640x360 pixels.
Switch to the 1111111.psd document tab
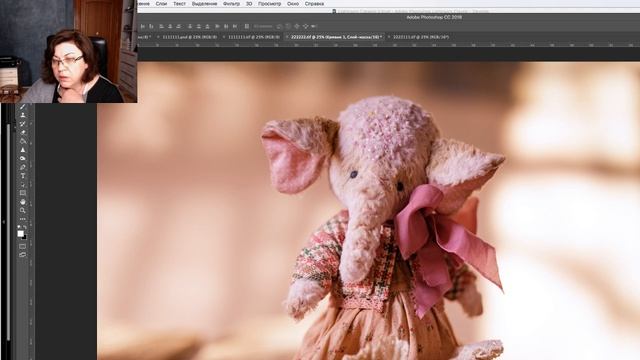pyautogui.click(x=190, y=37)
